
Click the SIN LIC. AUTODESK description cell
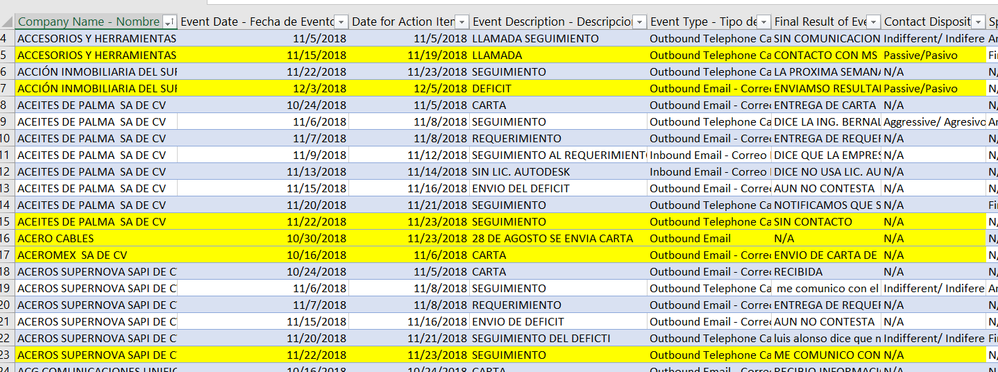tap(559, 172)
